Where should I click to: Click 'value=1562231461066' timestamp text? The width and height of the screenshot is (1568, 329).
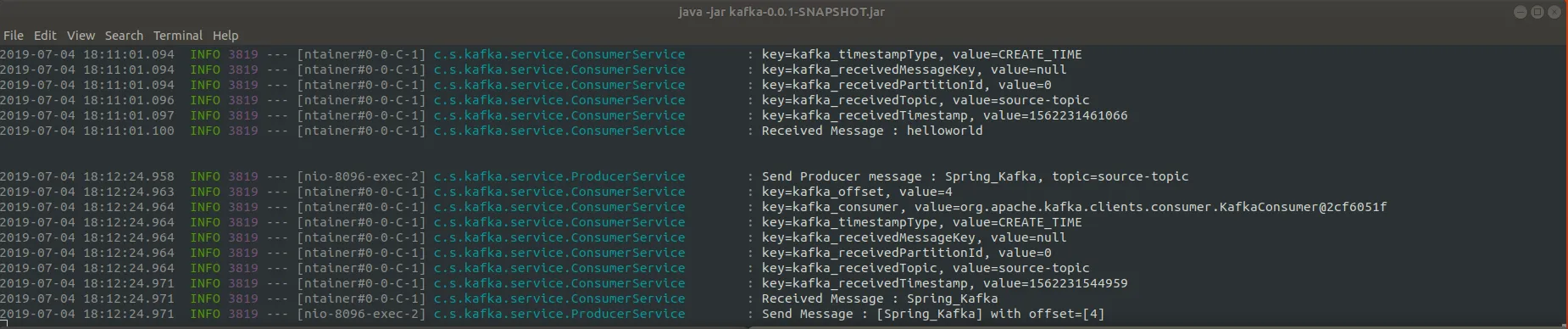click(1055, 115)
